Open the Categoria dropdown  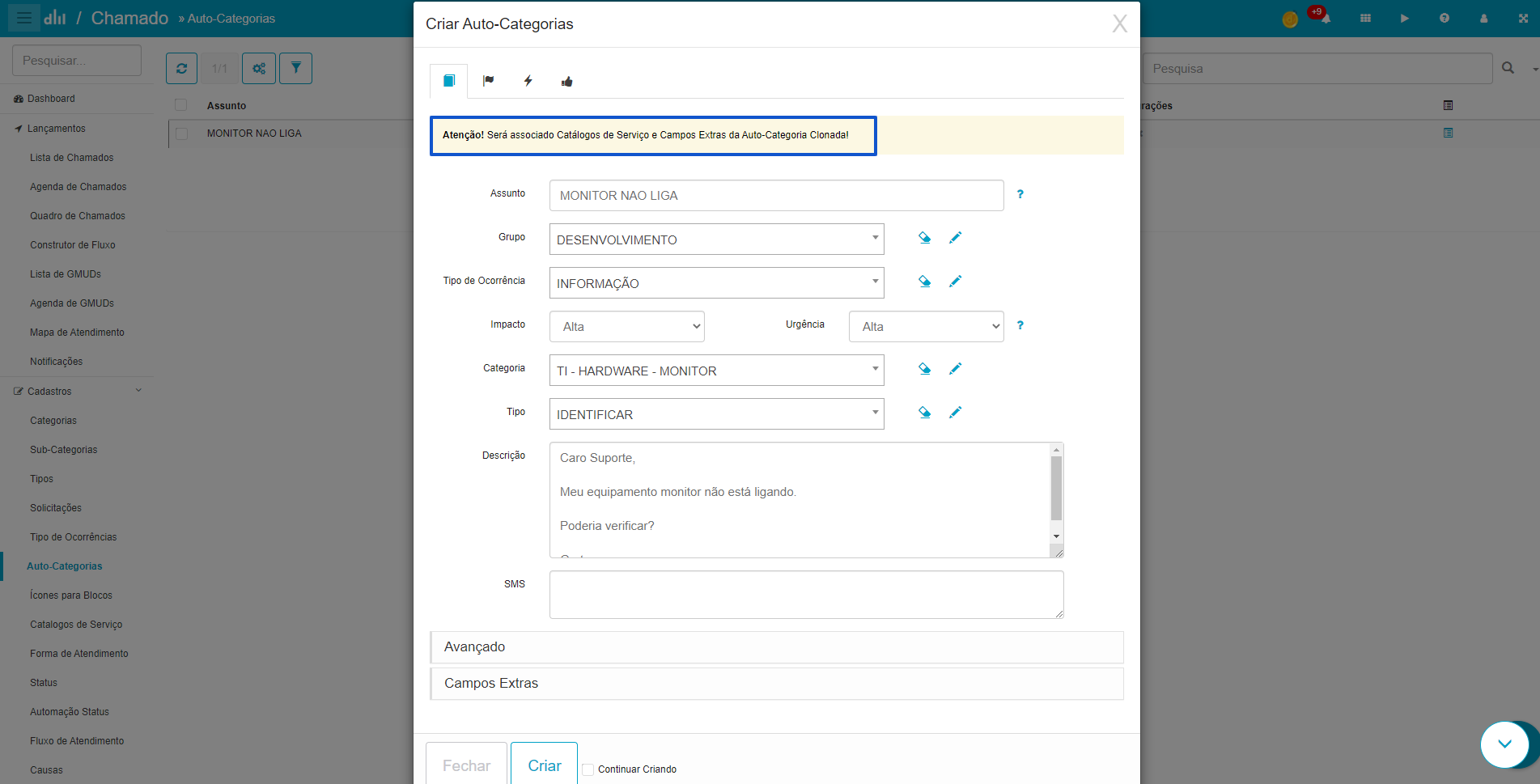(716, 371)
